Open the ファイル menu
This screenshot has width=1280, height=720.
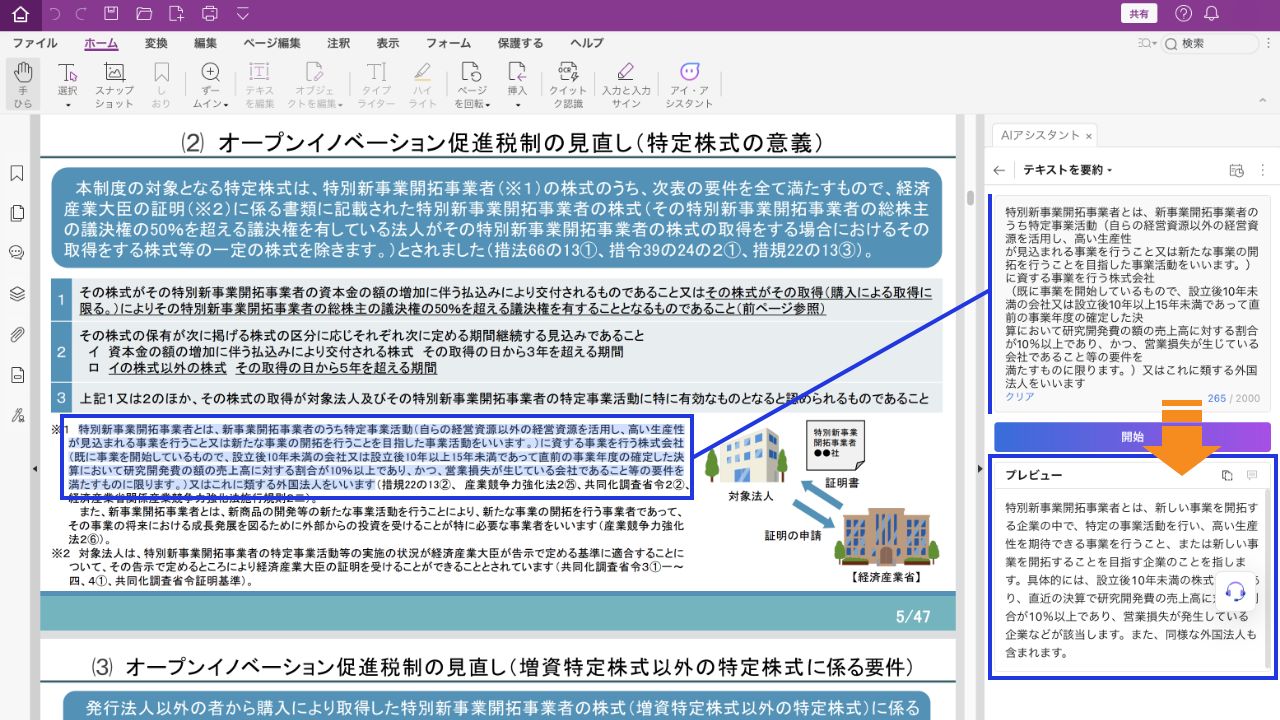pos(35,43)
